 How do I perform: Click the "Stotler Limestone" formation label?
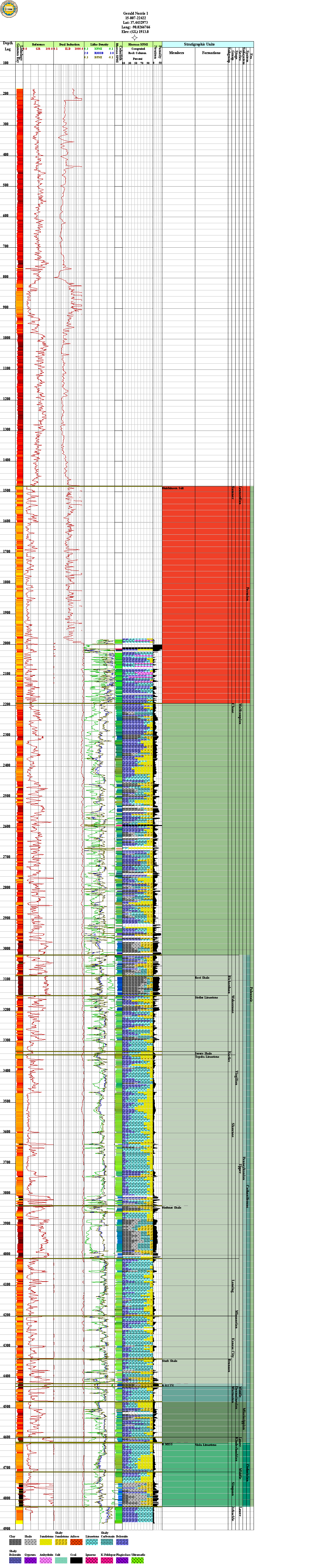[x=206, y=998]
